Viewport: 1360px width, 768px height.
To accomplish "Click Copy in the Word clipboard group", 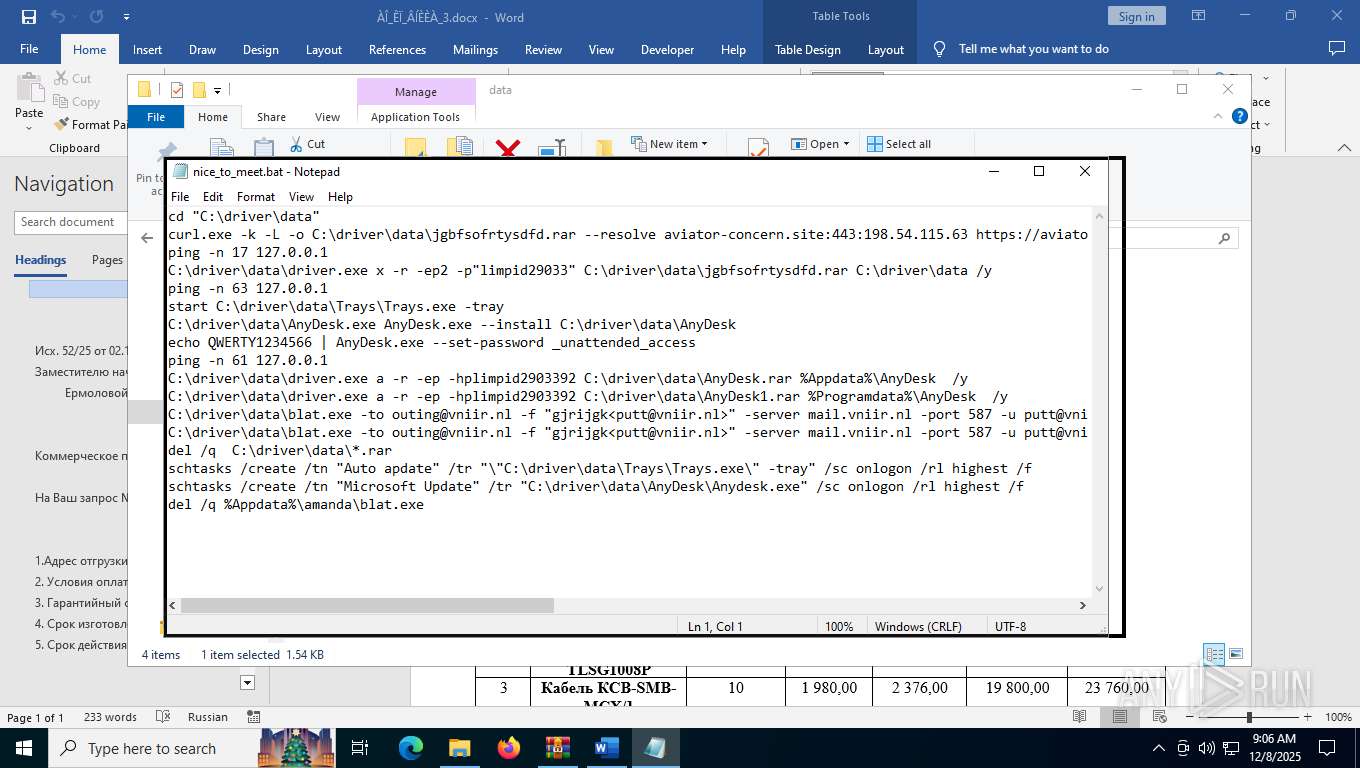I will [x=75, y=101].
